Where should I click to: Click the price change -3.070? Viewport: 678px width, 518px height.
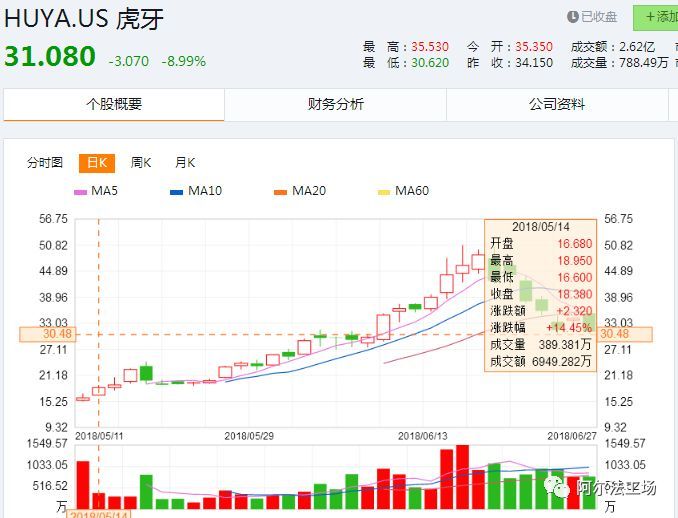(x=129, y=61)
